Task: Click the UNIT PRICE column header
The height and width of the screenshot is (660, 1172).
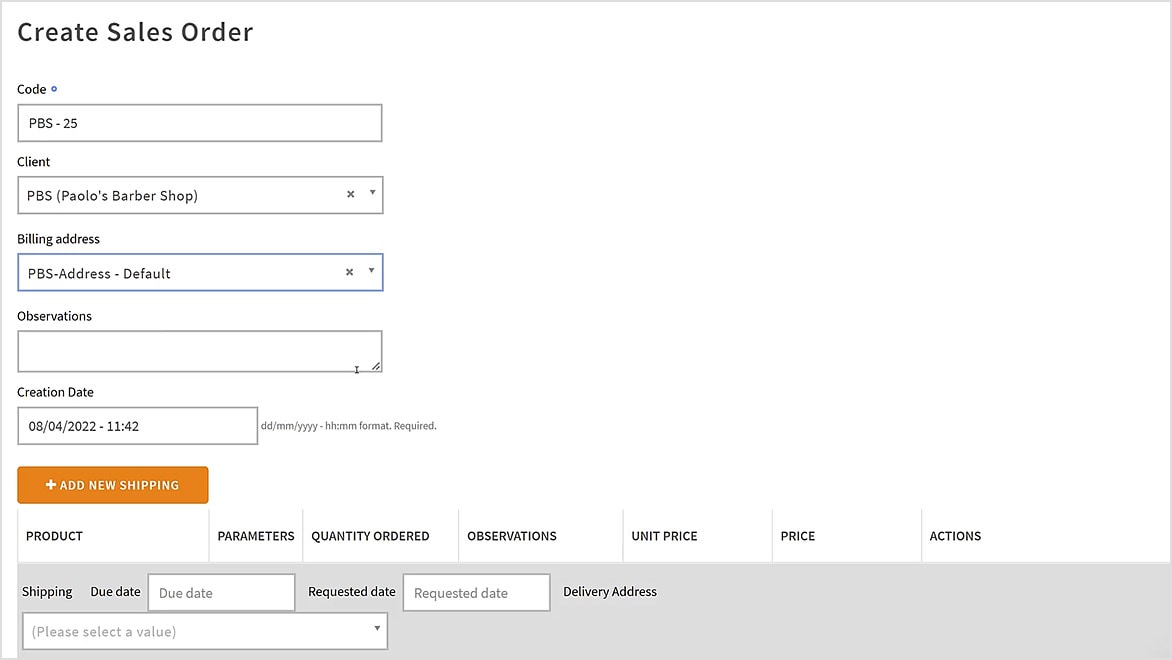Action: 663,536
